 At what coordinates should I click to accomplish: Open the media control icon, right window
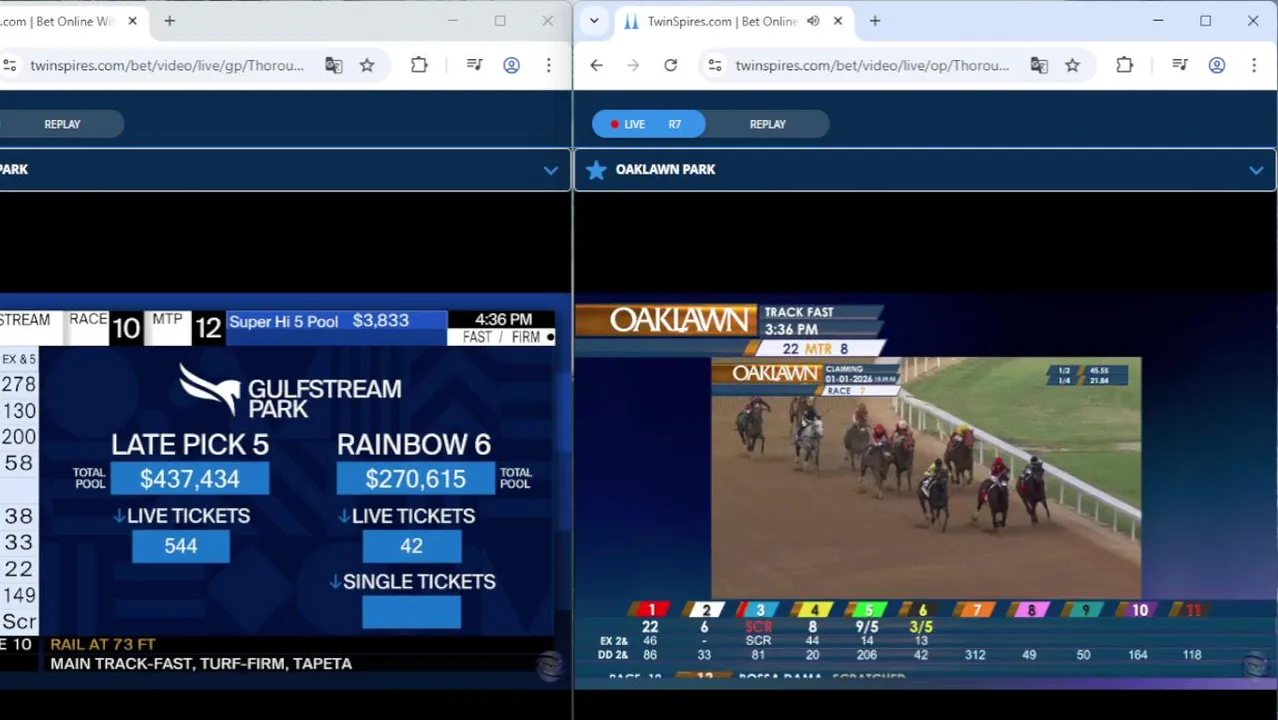1179,65
